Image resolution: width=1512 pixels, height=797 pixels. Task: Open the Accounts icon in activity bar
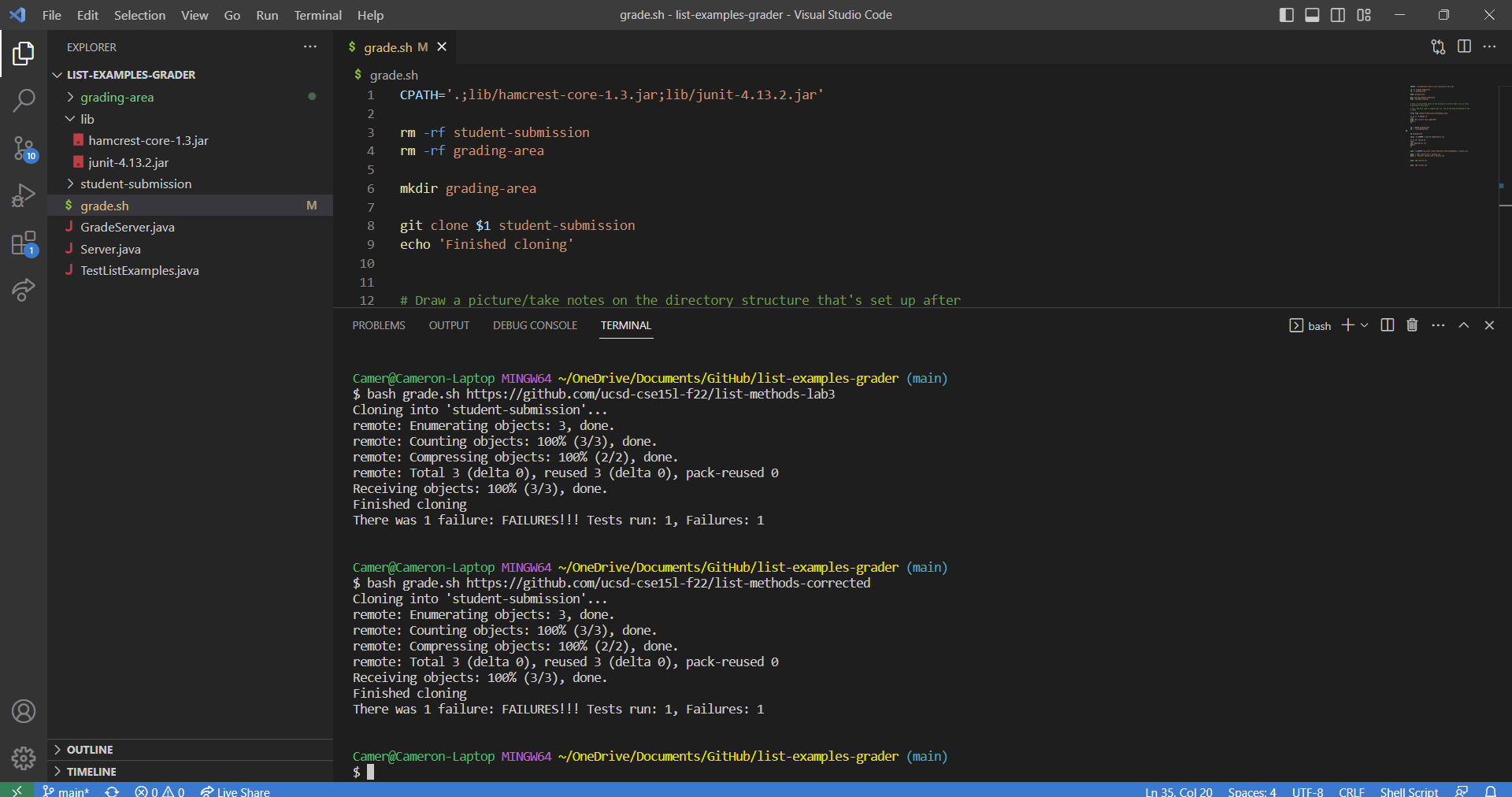point(24,711)
